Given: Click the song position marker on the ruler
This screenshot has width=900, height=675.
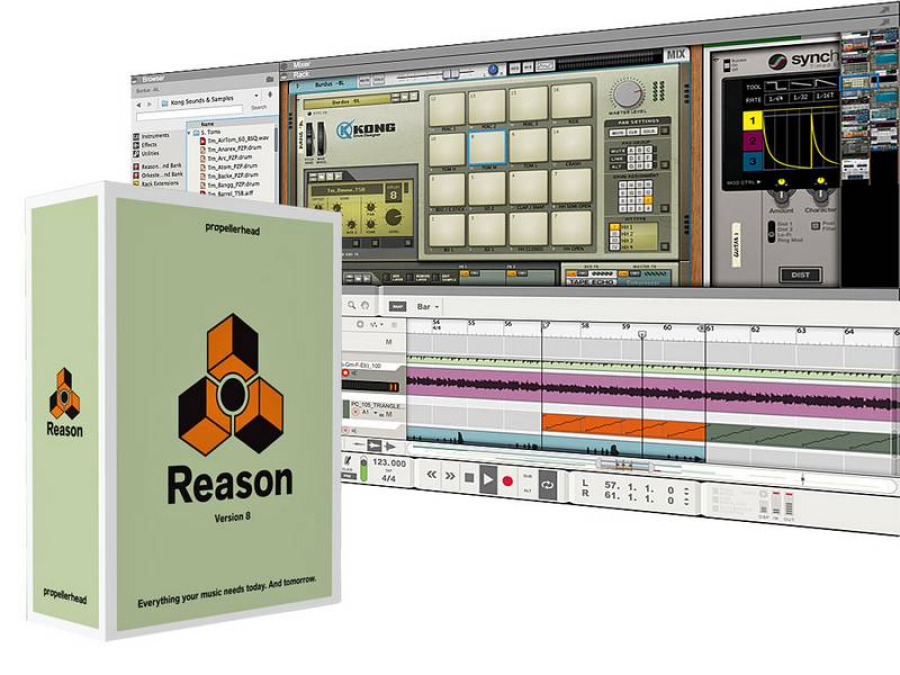Looking at the screenshot, I should point(642,334).
